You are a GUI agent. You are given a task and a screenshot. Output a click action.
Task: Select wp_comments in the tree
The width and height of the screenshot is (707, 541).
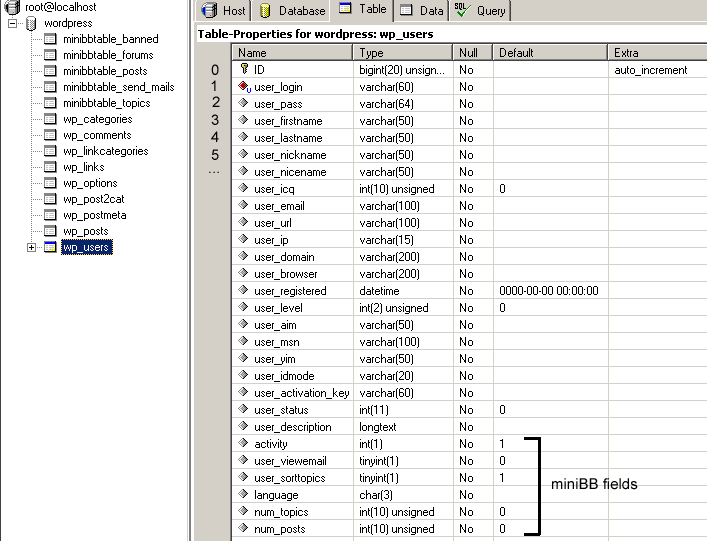pos(97,135)
